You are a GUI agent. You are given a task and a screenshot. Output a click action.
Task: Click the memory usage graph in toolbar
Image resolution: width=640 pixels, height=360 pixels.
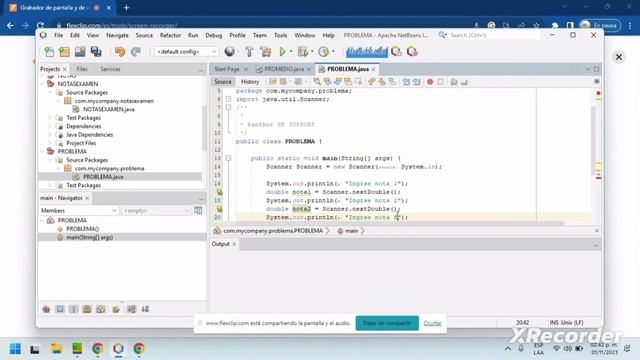367,51
